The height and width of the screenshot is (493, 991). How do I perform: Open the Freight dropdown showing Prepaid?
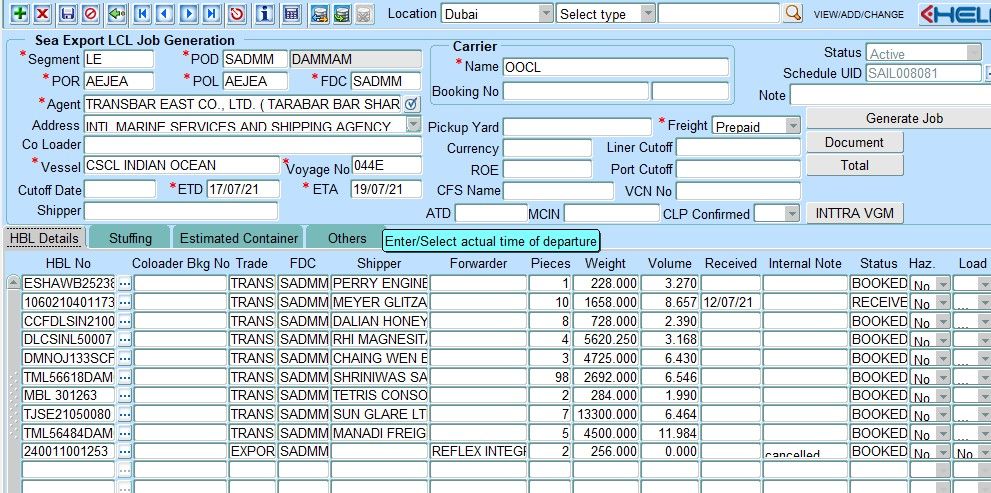coord(793,126)
